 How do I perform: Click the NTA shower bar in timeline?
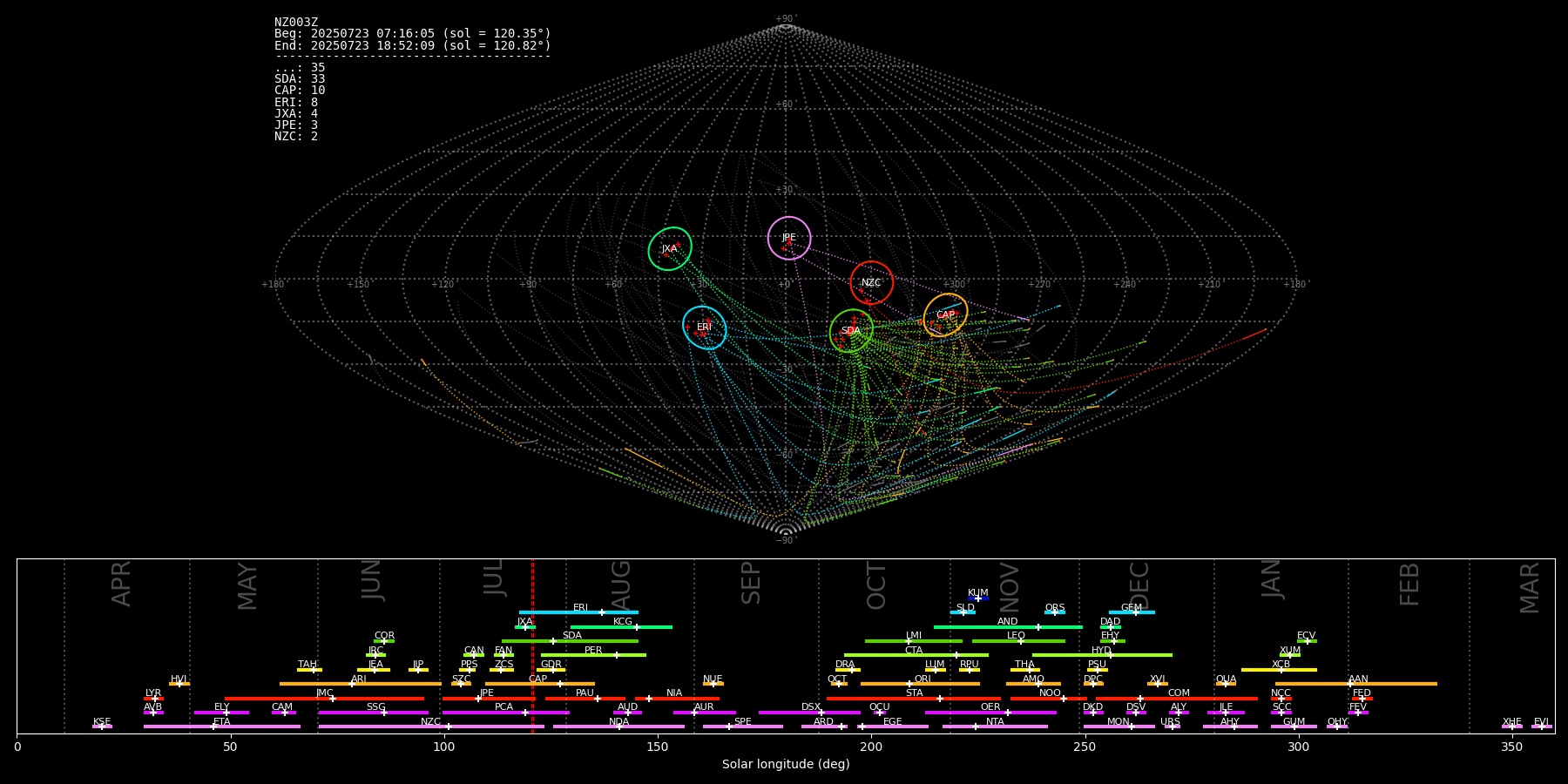point(995,727)
